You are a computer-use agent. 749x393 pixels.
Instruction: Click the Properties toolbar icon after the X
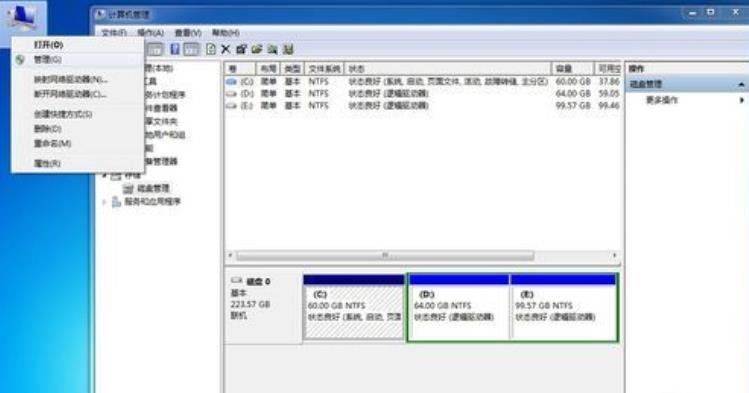tap(241, 49)
